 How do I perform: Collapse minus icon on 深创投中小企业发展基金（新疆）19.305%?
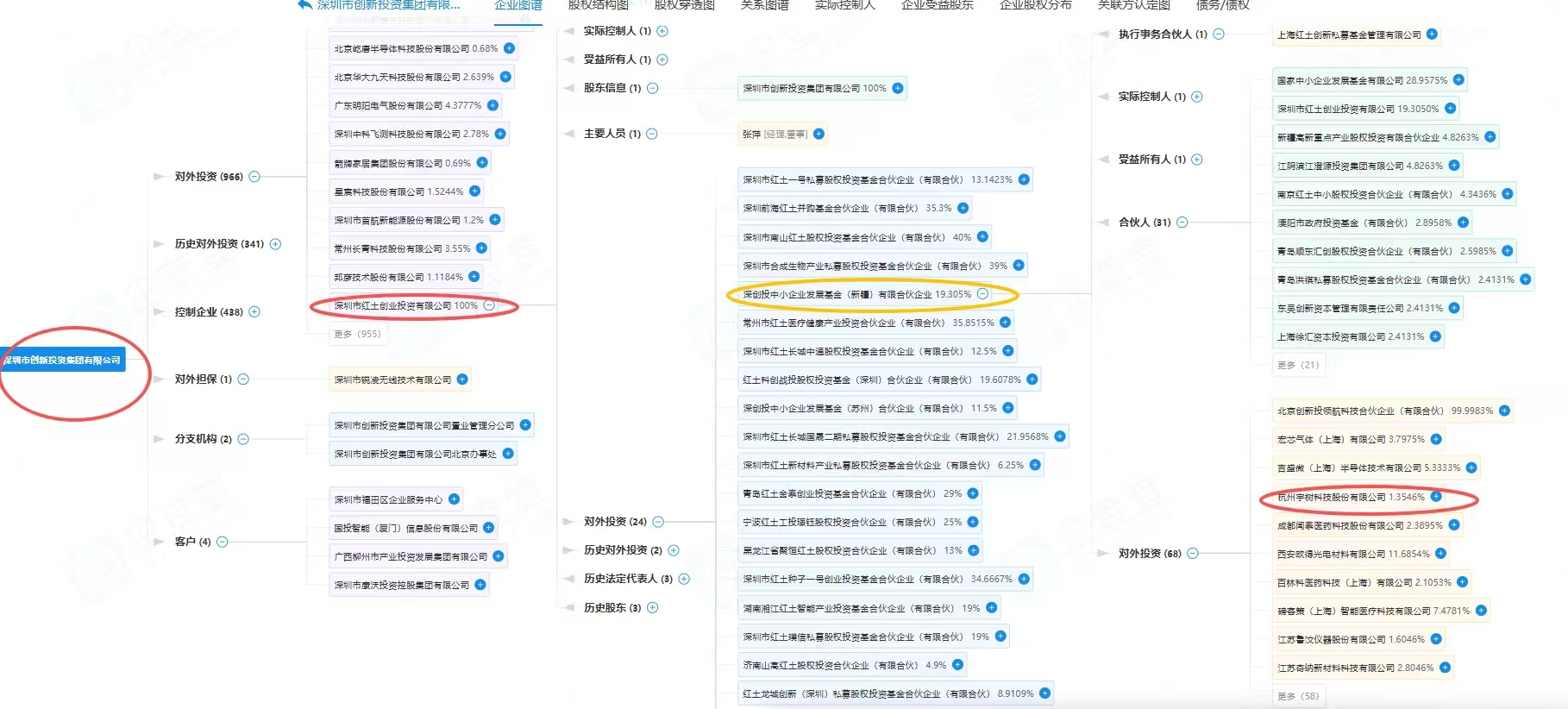pyautogui.click(x=982, y=294)
